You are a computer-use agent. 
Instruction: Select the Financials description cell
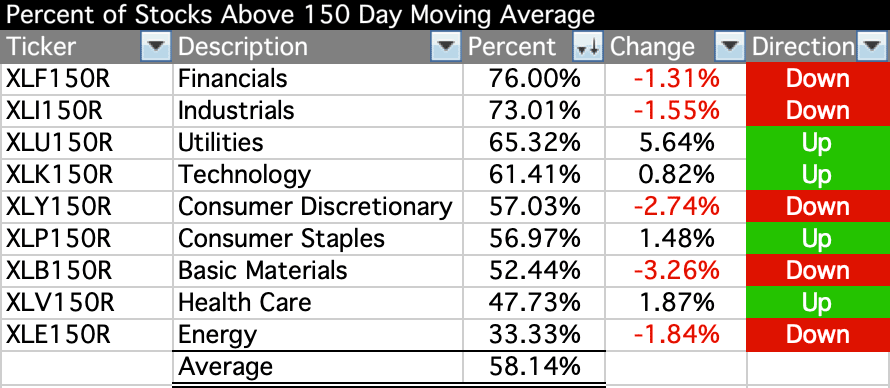click(x=318, y=79)
